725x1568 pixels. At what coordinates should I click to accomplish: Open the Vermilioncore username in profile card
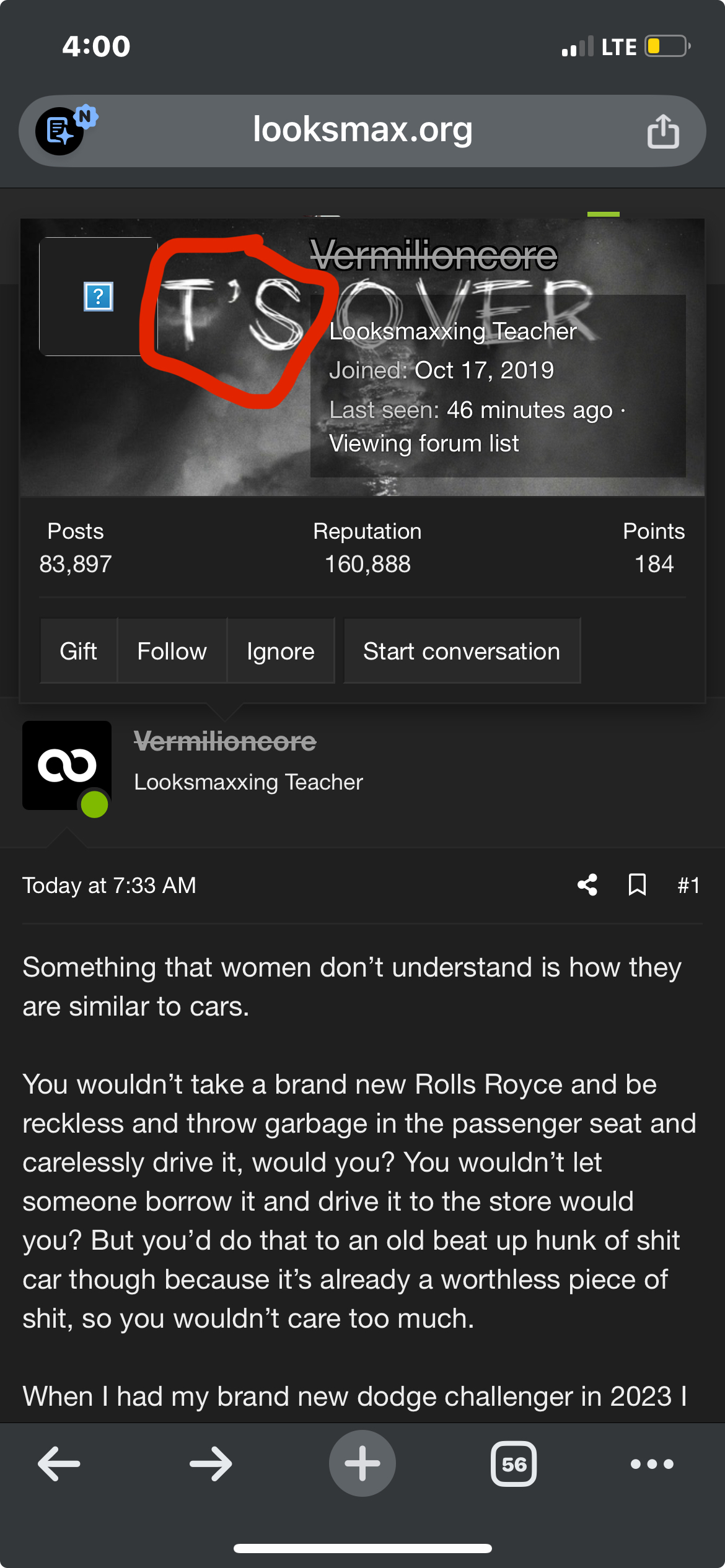pos(433,255)
